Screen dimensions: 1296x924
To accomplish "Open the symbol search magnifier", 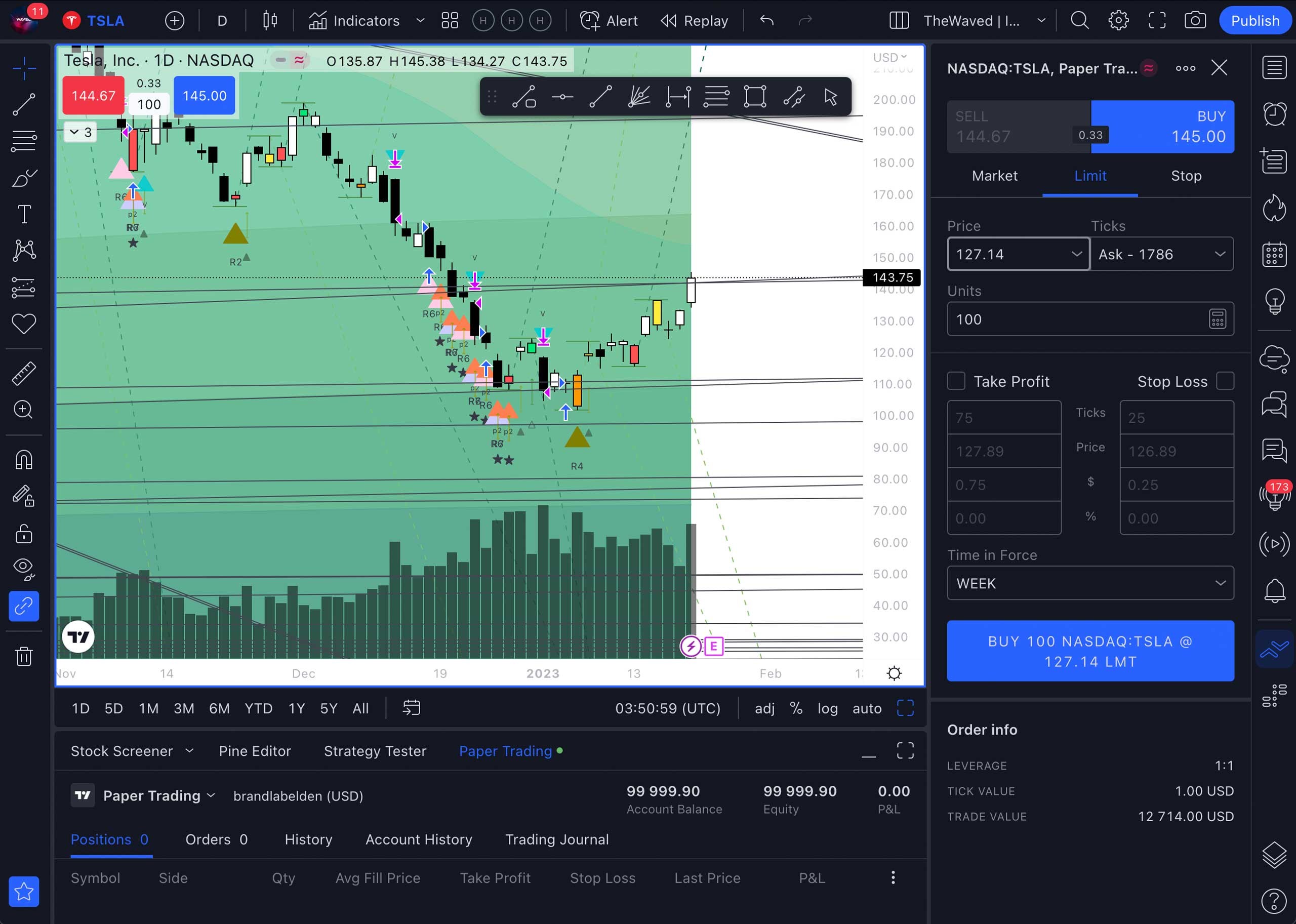I will [x=1079, y=21].
